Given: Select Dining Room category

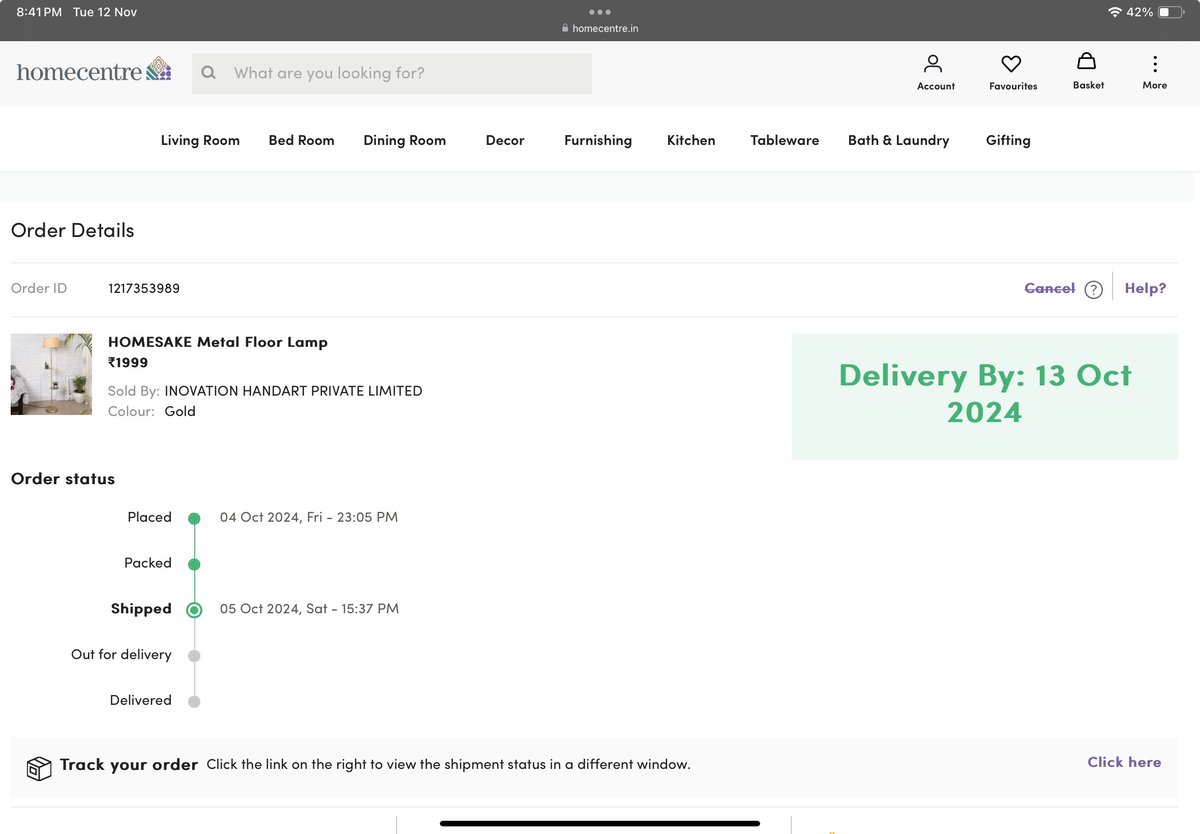Looking at the screenshot, I should click(404, 140).
